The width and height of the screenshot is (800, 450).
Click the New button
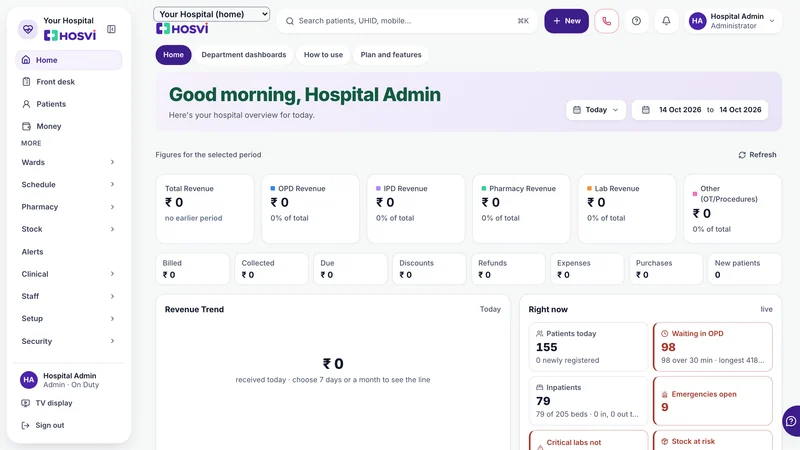point(566,21)
